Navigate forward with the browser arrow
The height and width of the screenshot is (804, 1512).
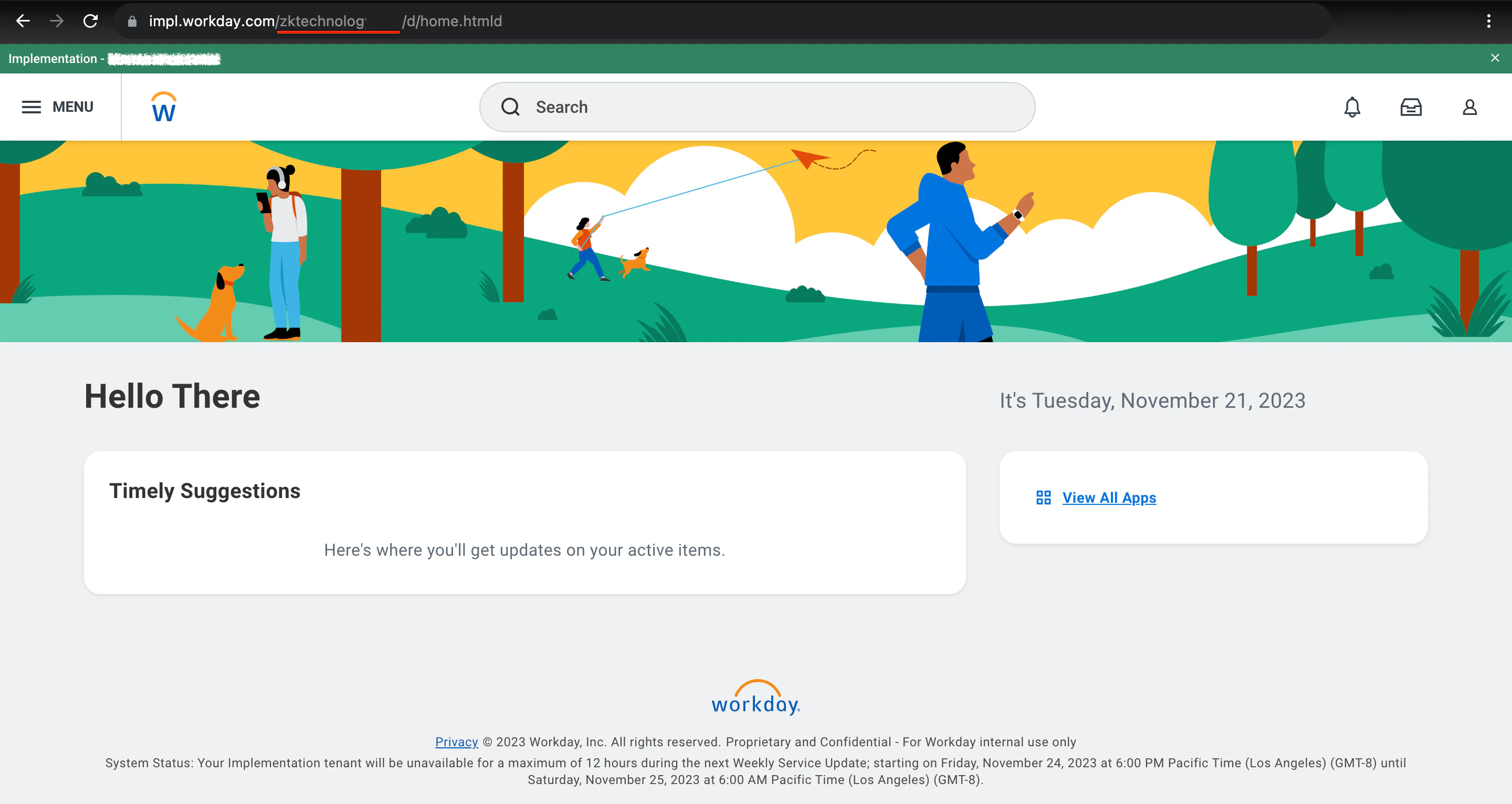pos(57,21)
